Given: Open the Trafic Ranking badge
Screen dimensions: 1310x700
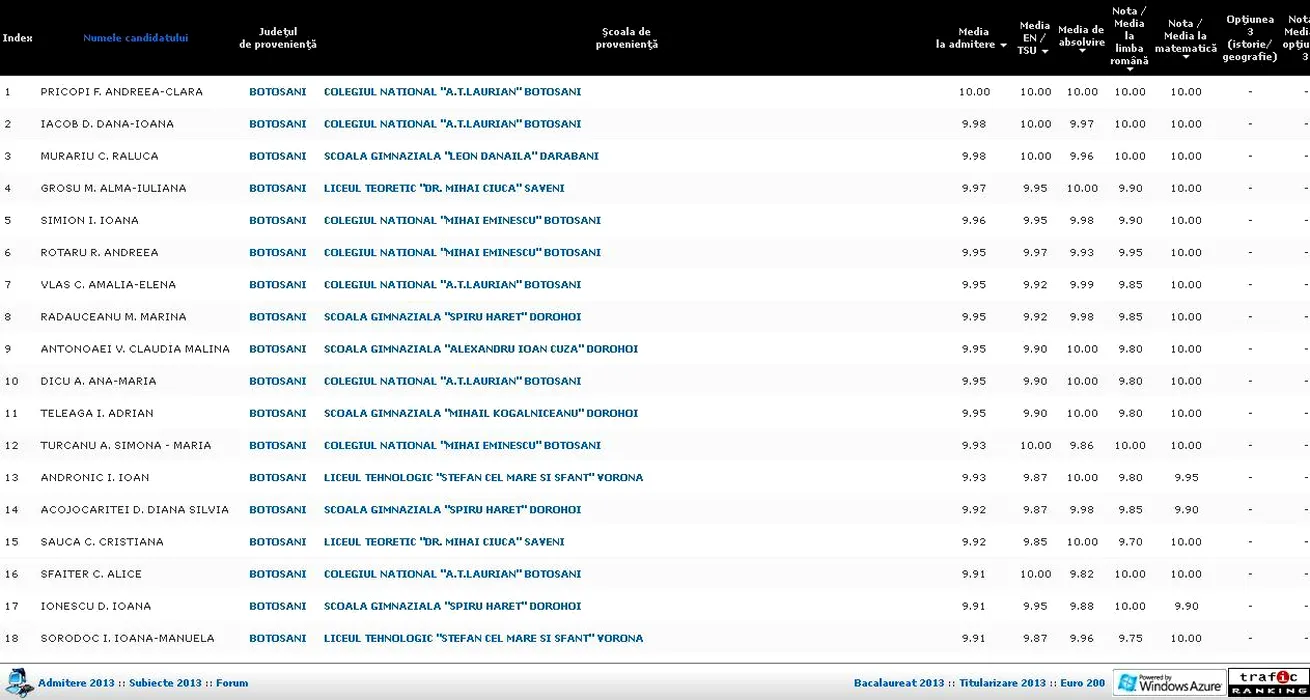Looking at the screenshot, I should click(1267, 683).
